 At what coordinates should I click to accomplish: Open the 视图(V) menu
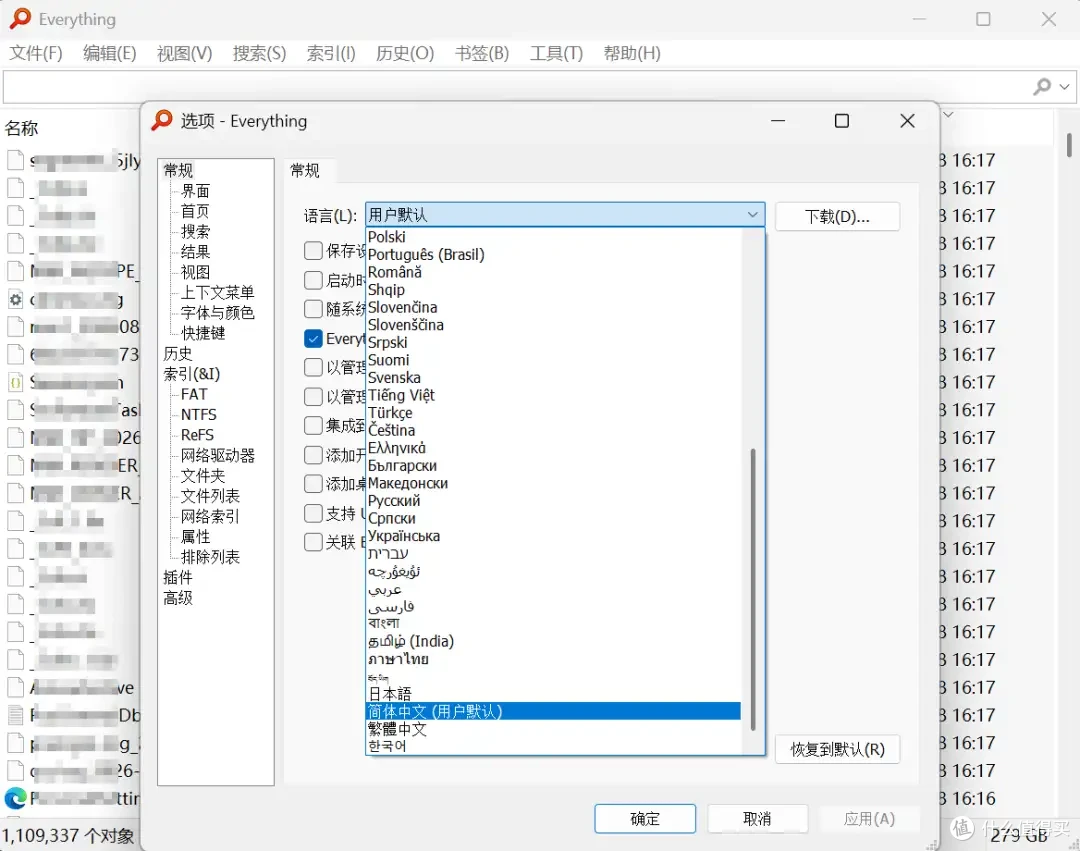click(185, 53)
